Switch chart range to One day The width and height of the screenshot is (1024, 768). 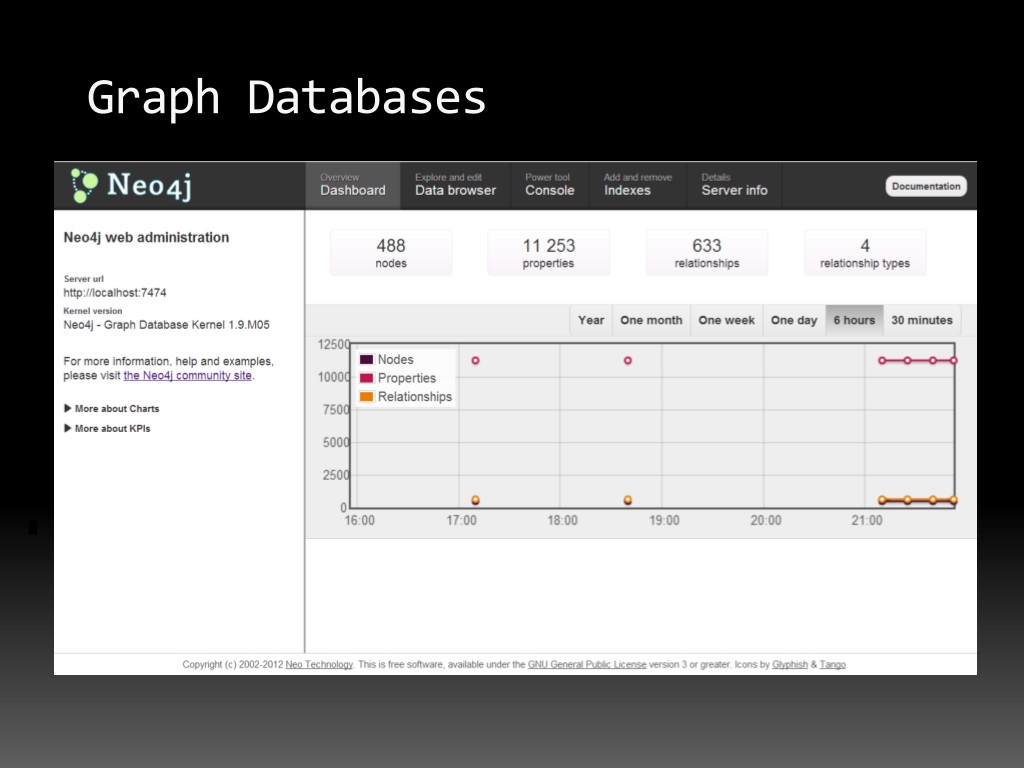(794, 321)
